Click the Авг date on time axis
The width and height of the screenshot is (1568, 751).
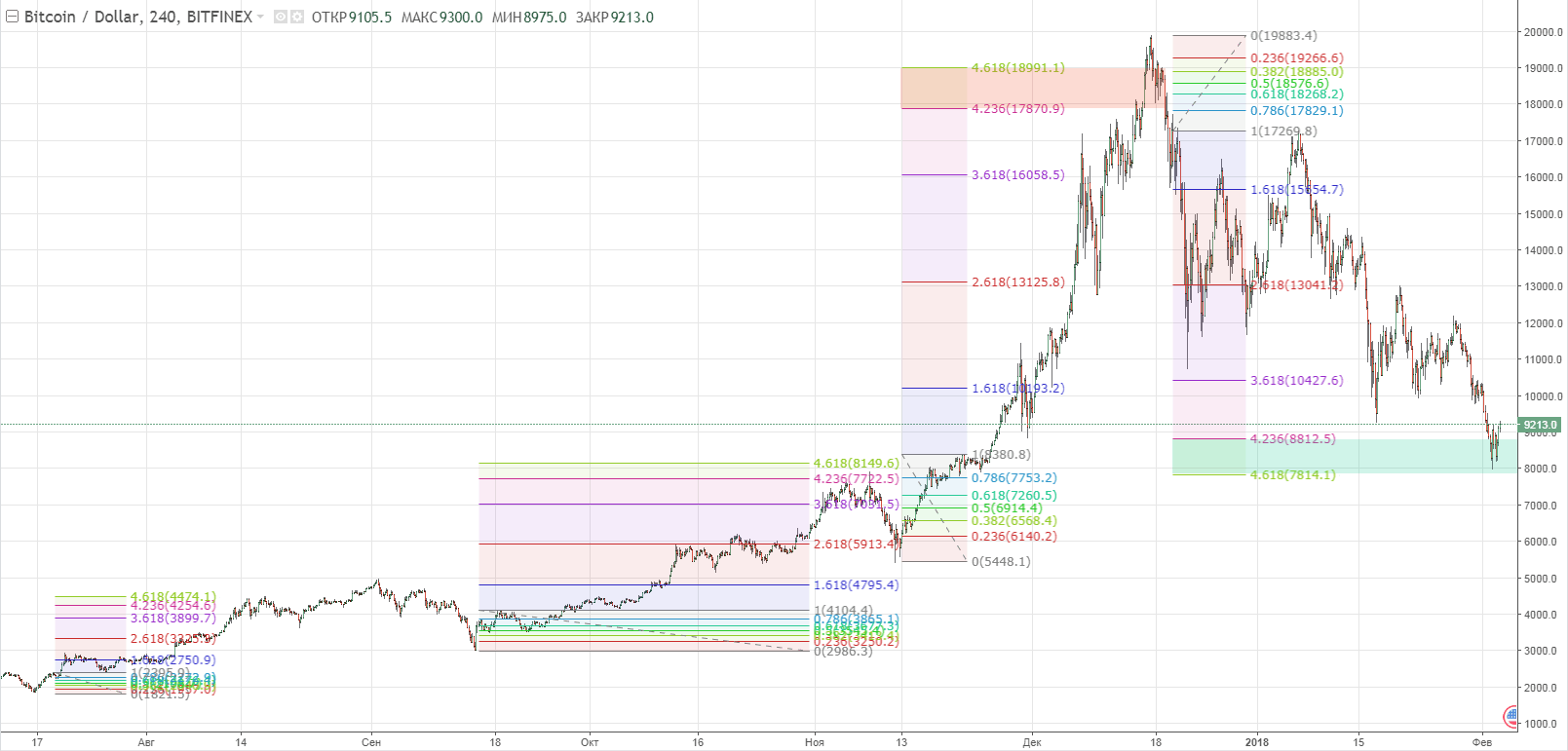pyautogui.click(x=146, y=742)
